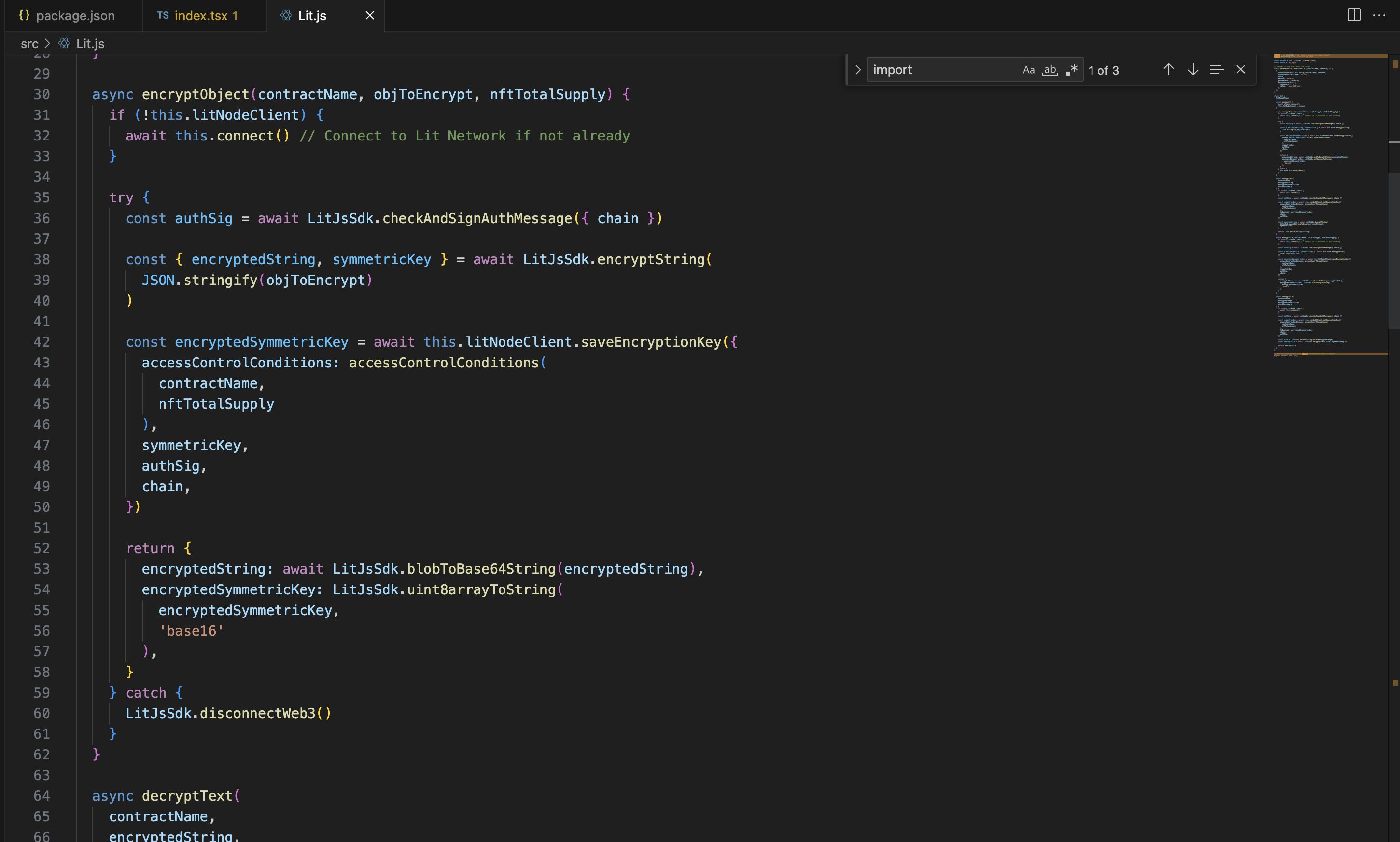1400x842 pixels.
Task: Click line number 64 in the gutter
Action: (x=41, y=795)
